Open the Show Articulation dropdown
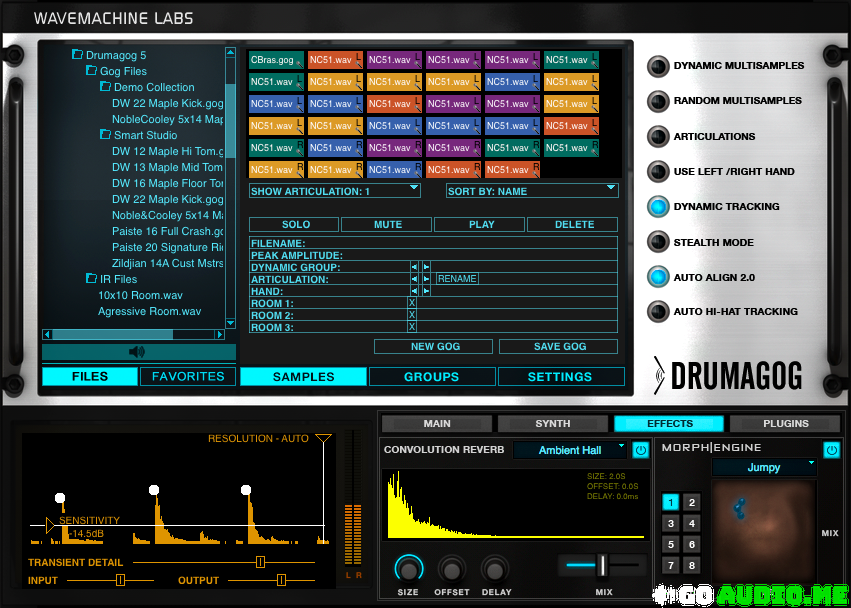 pos(335,191)
